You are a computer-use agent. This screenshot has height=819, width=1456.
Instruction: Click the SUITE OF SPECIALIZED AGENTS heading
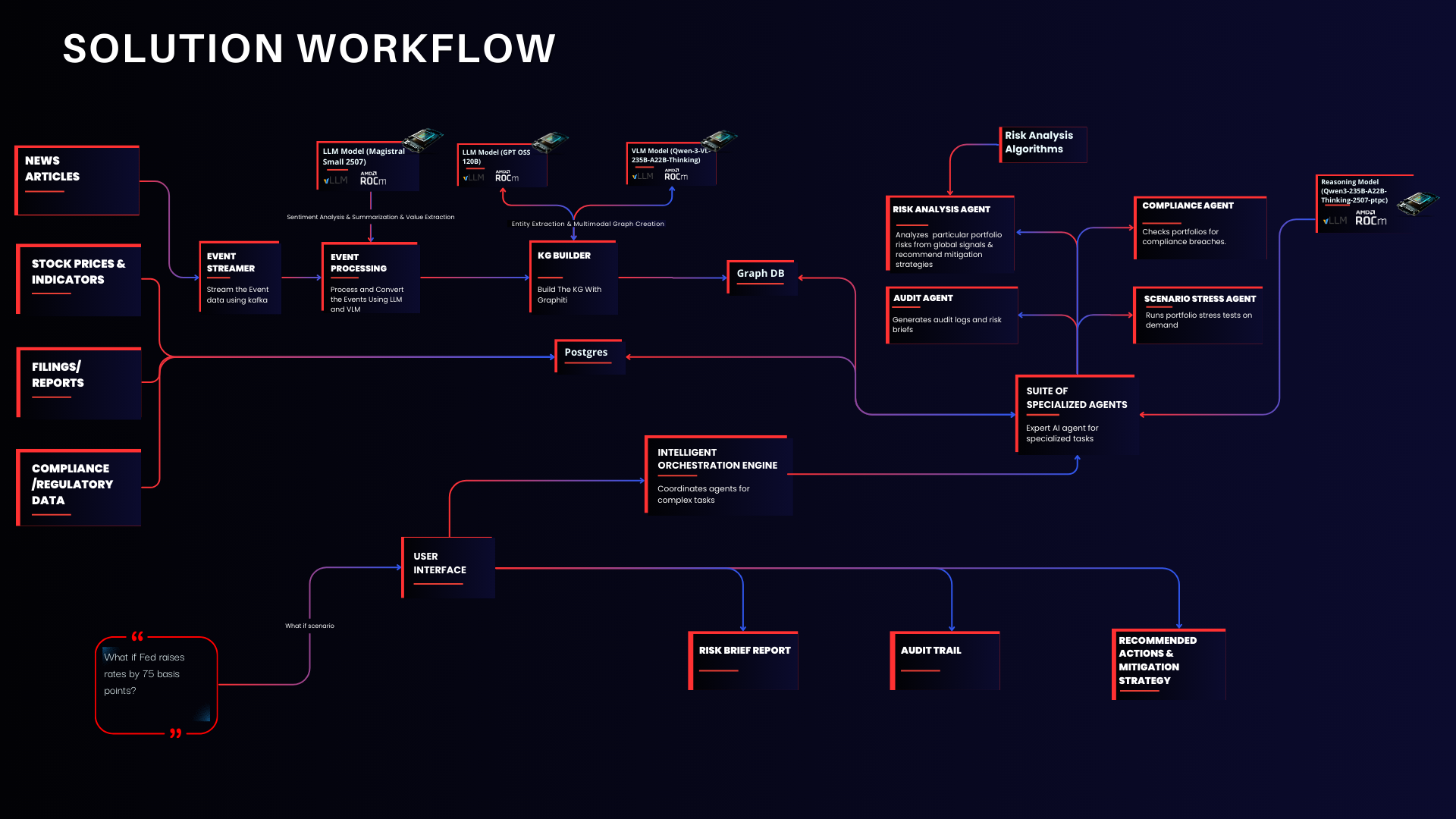click(1076, 398)
